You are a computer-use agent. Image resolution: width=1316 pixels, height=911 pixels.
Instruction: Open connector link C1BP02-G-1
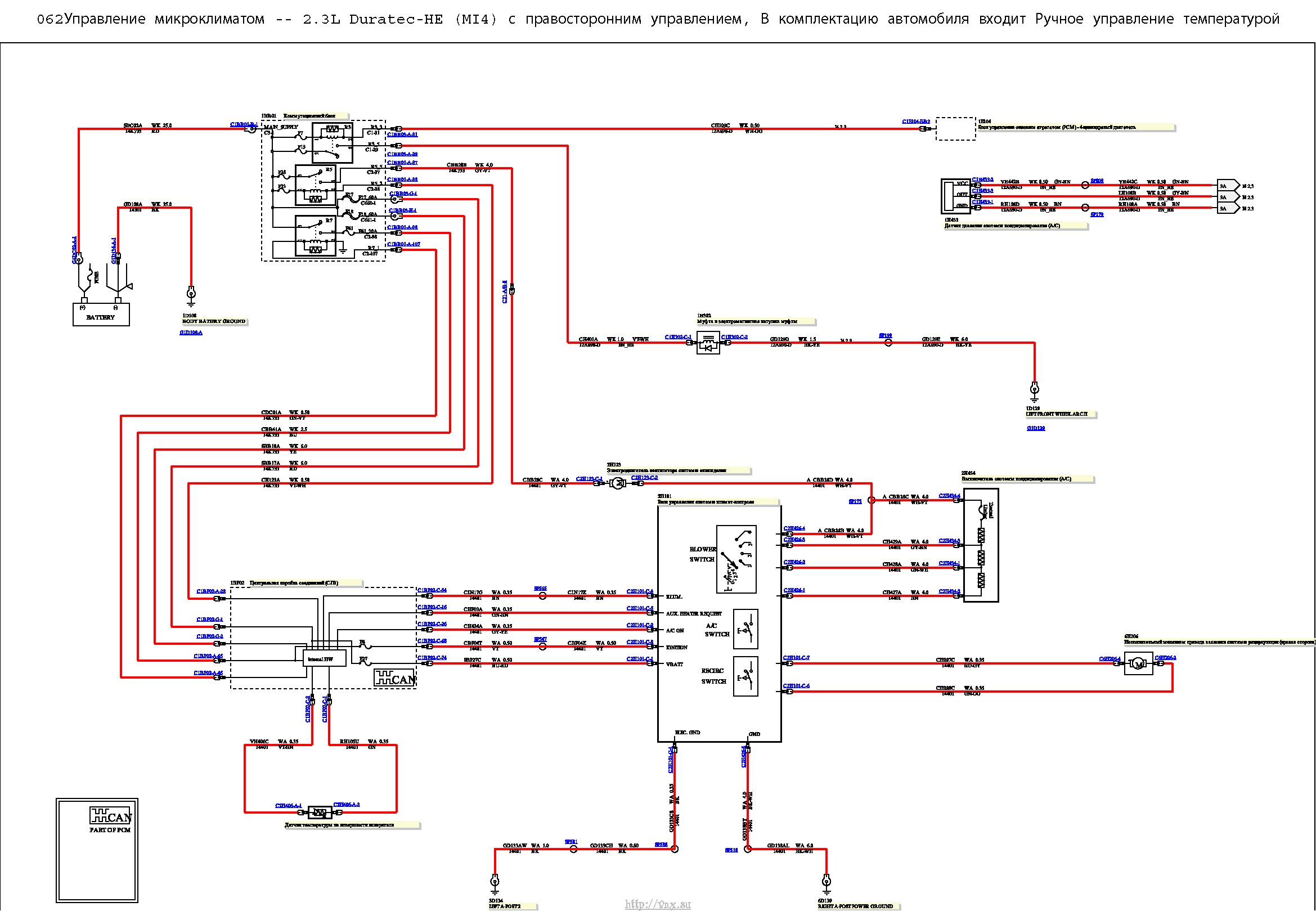click(210, 620)
